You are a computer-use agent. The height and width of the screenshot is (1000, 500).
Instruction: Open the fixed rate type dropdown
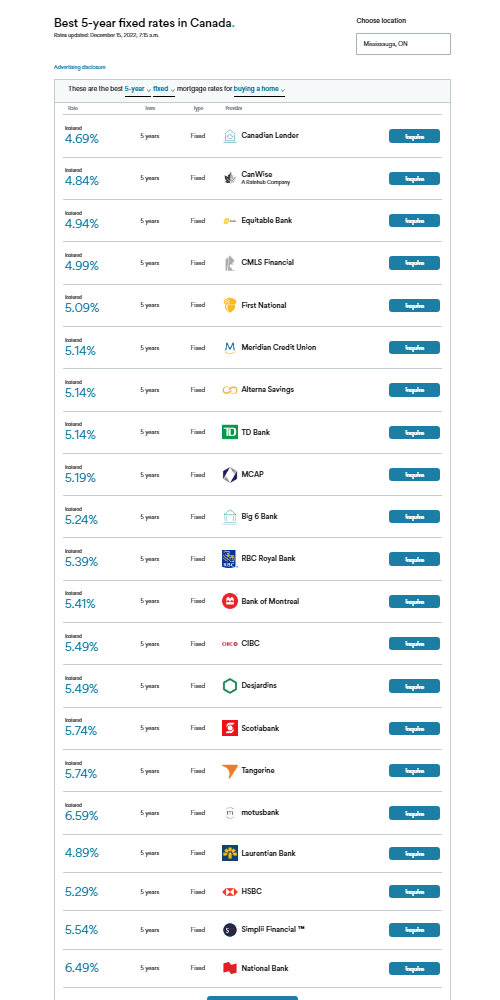pyautogui.click(x=164, y=89)
